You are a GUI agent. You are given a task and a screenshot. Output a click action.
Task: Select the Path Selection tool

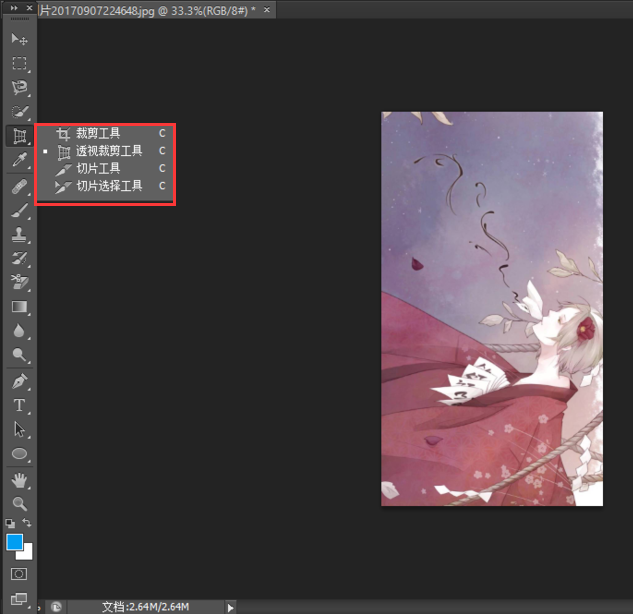[19, 430]
